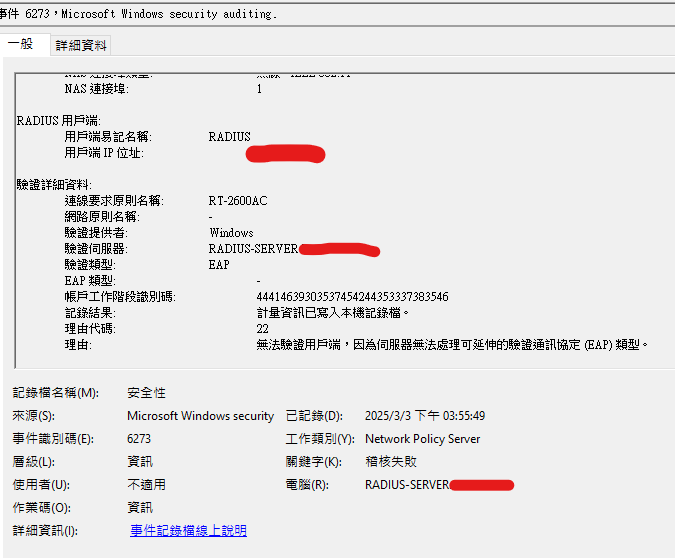This screenshot has height=558, width=675.
Task: Open the 事件記錄檔線上說明 link
Action: coord(188,530)
